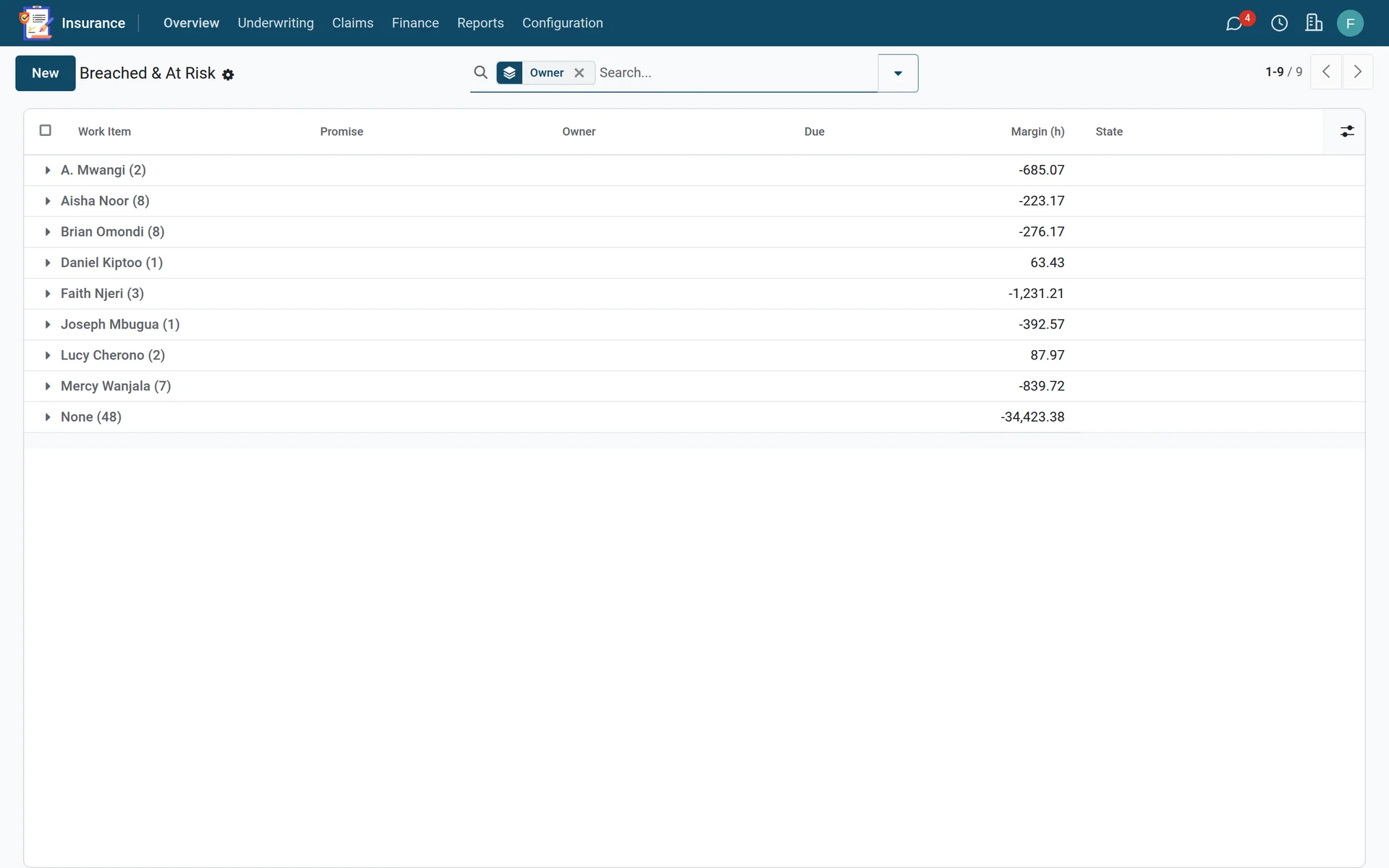Sort by the Owner column header

[579, 132]
